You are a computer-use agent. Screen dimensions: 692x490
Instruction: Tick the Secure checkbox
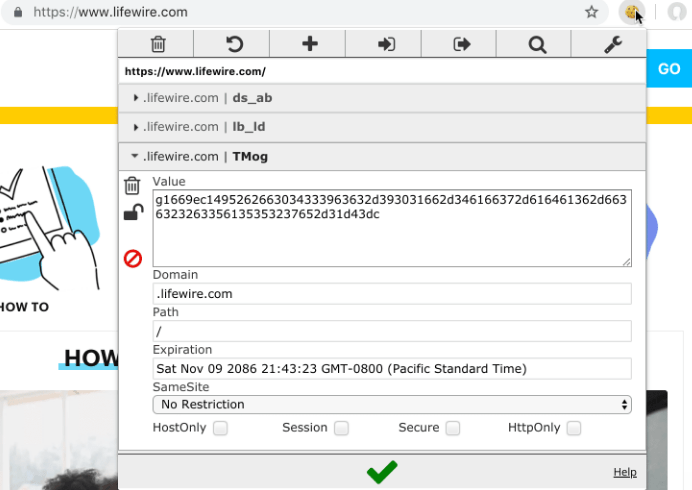click(x=453, y=428)
